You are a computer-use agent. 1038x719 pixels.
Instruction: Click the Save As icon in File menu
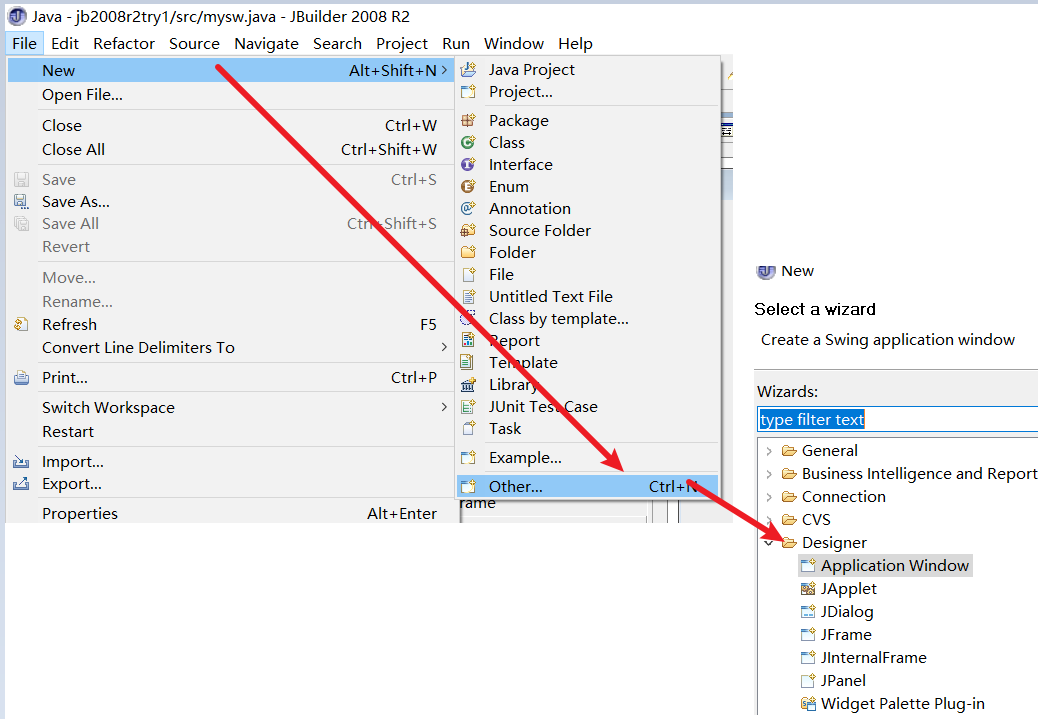click(x=21, y=201)
